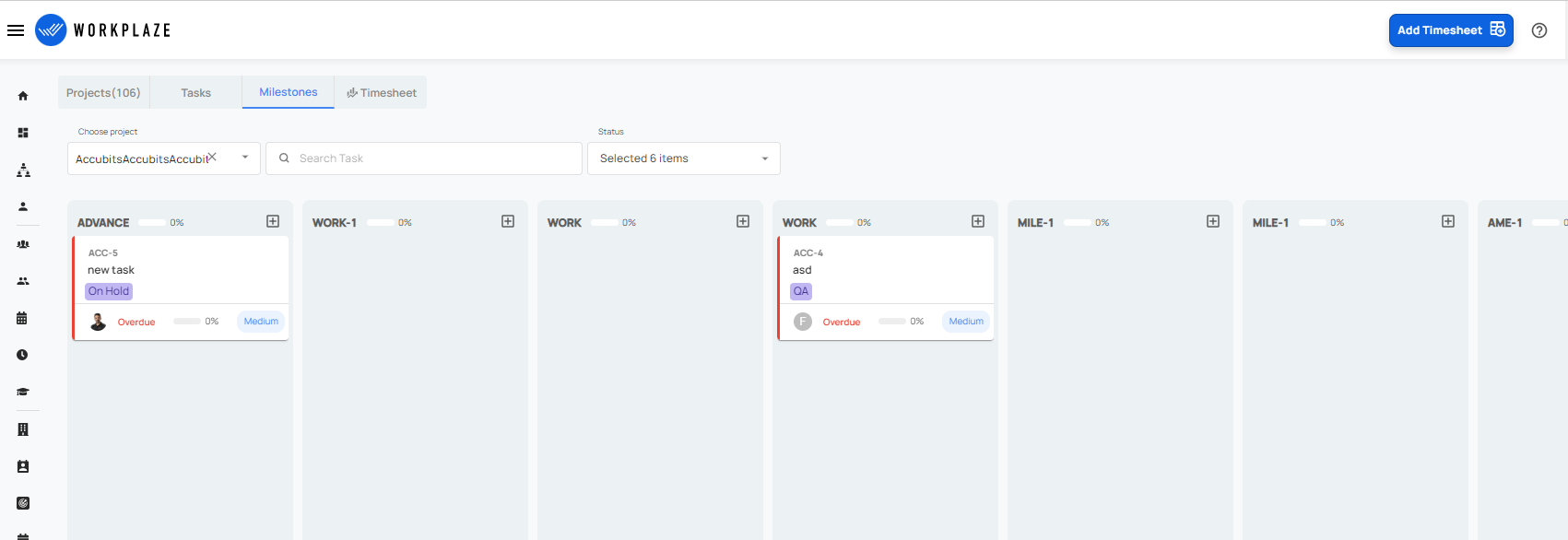The image size is (1568, 540).
Task: Open the help question mark icon
Action: pyautogui.click(x=1539, y=30)
